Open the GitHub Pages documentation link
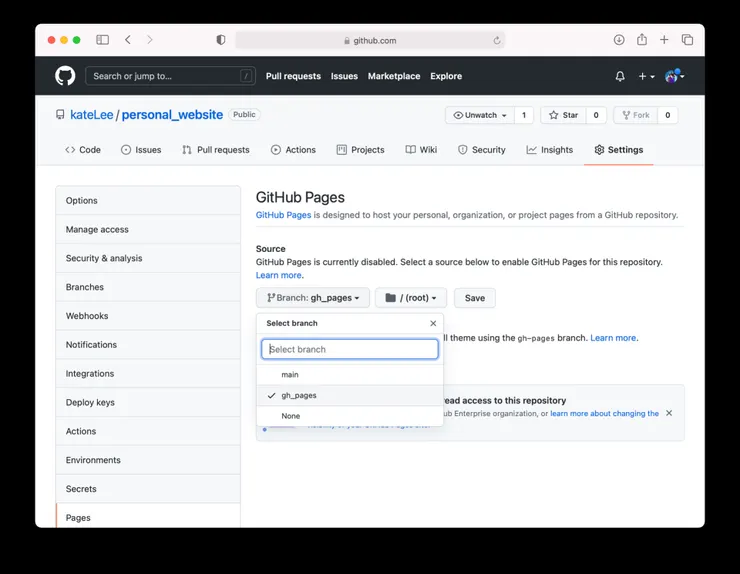Image resolution: width=740 pixels, height=574 pixels. tap(283, 215)
